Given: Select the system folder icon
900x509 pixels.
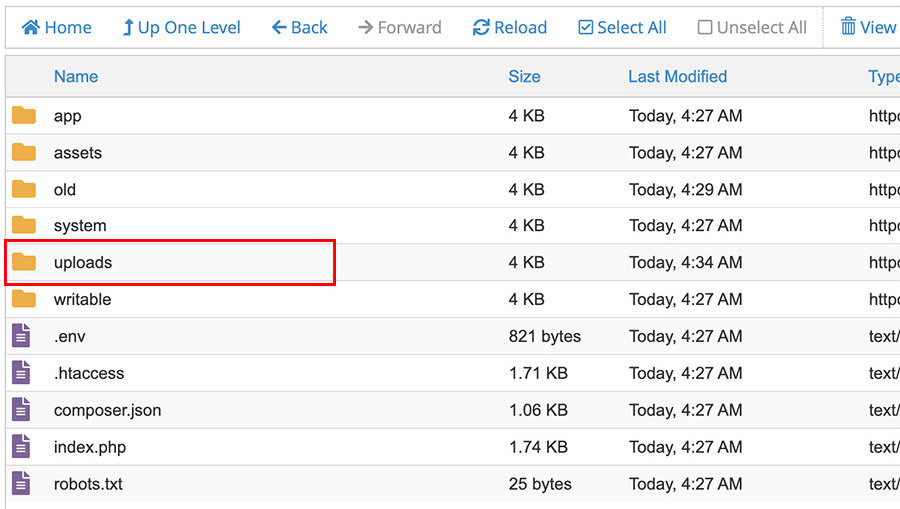Looking at the screenshot, I should [24, 226].
